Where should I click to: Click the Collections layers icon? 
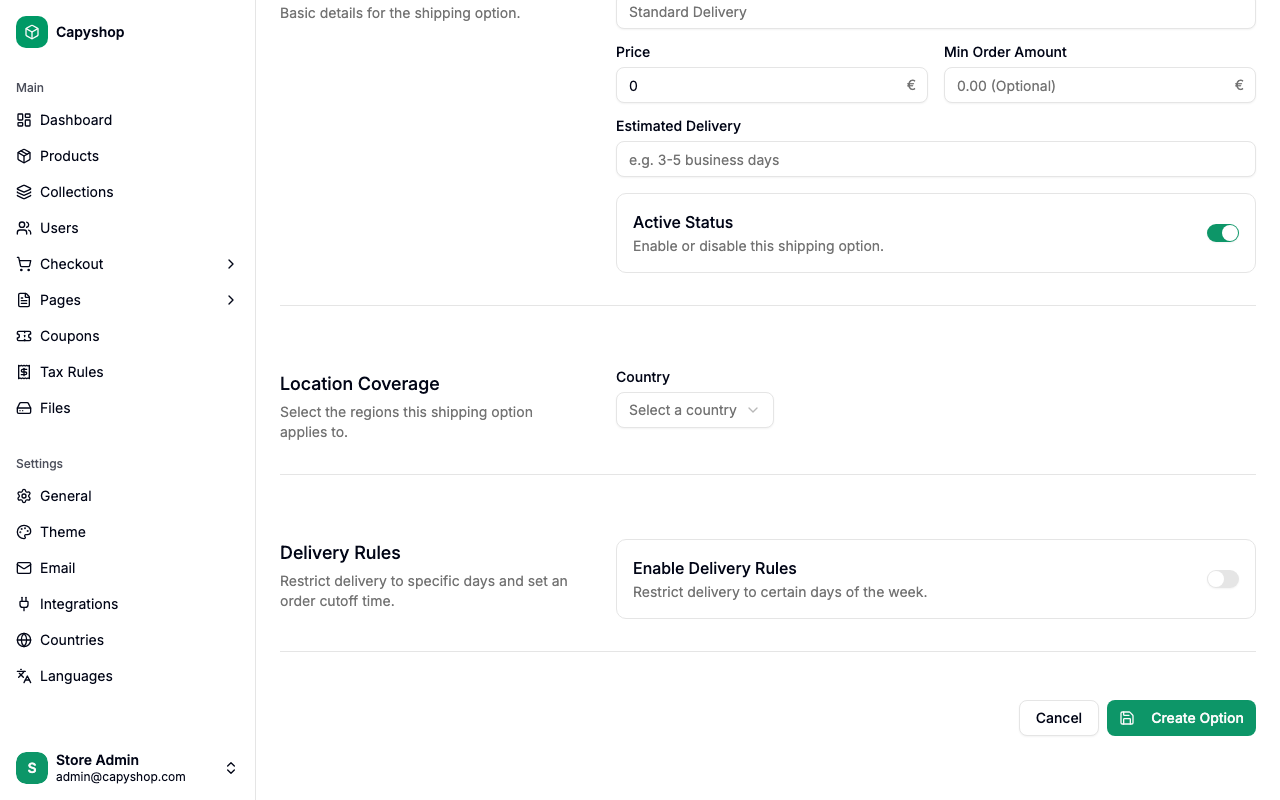(24, 192)
